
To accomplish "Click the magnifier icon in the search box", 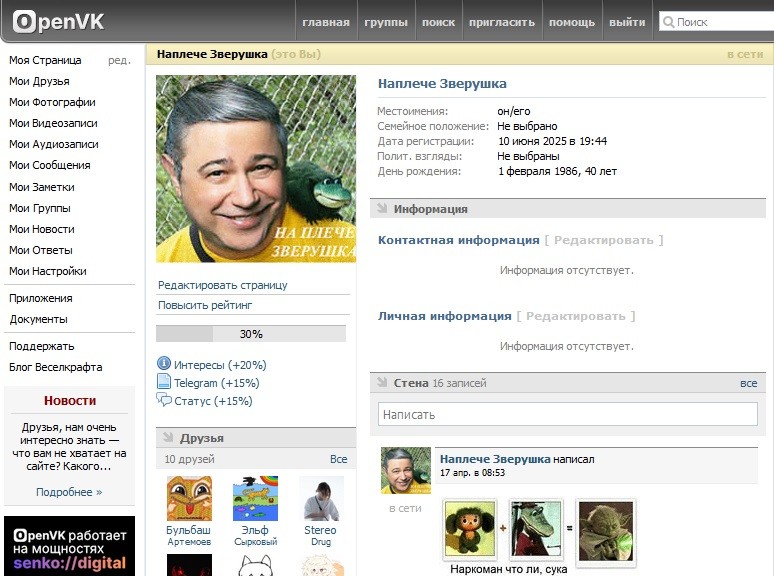I will point(668,22).
